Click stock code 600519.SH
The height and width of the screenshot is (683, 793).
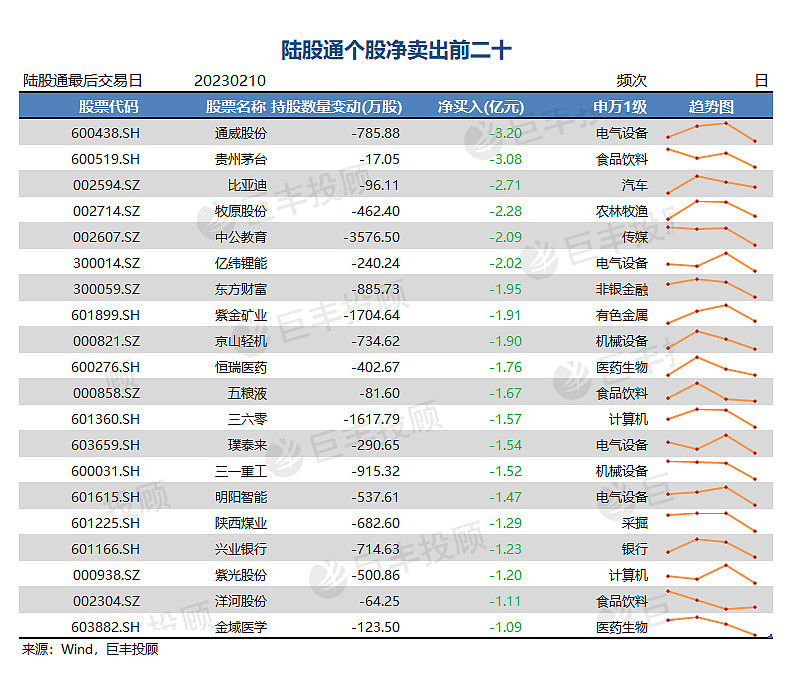click(105, 159)
